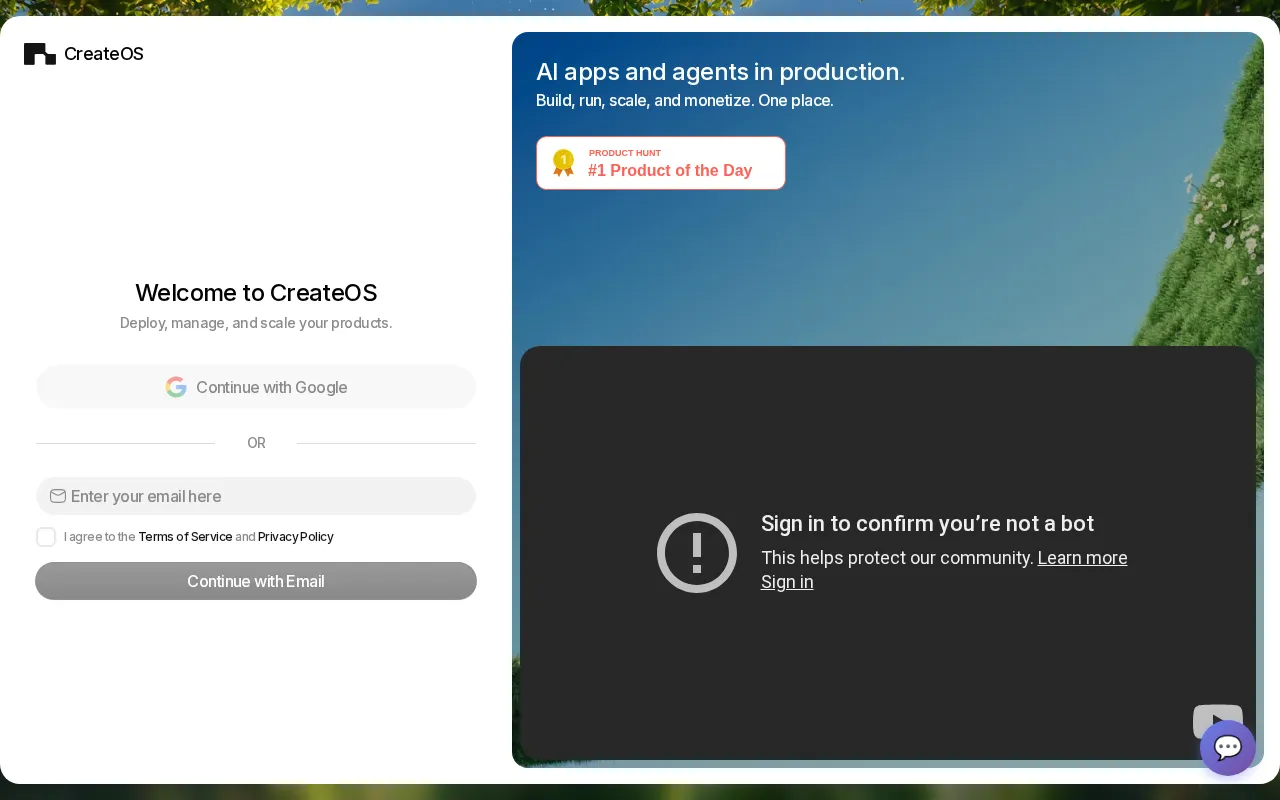
Task: Open the chat support bubble
Action: pos(1228,748)
